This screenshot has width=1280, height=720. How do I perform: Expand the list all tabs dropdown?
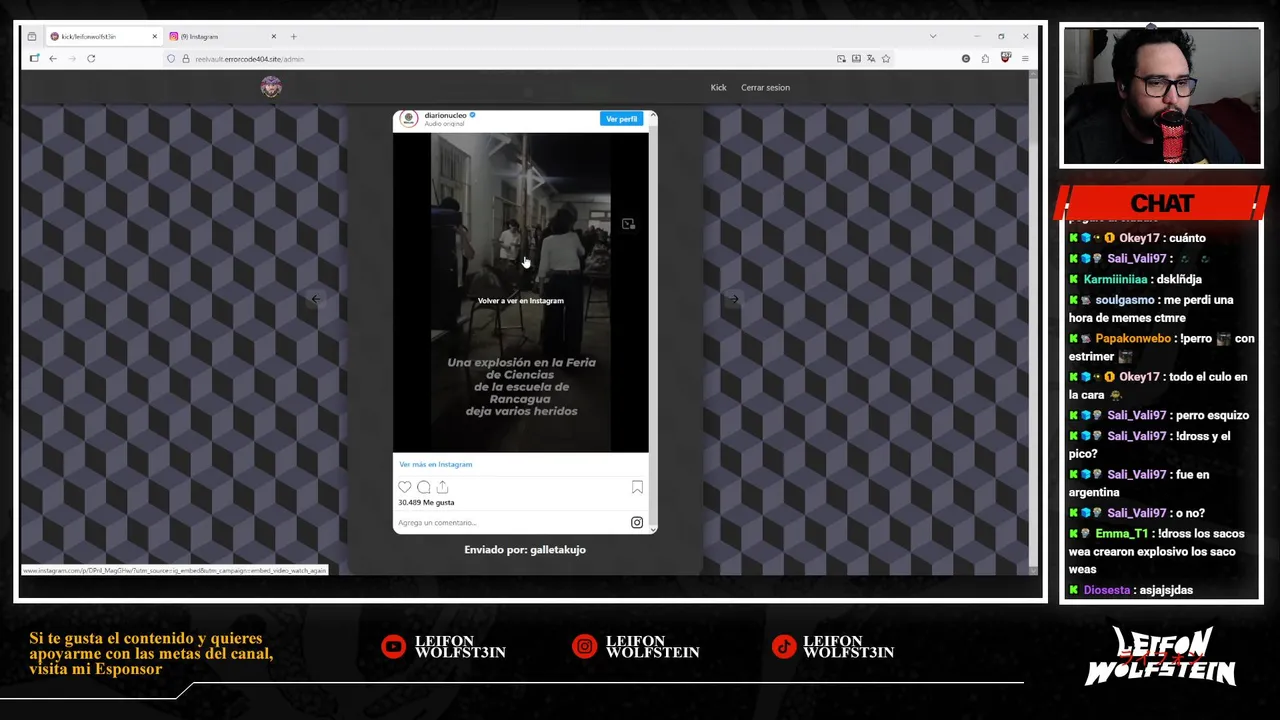[933, 37]
